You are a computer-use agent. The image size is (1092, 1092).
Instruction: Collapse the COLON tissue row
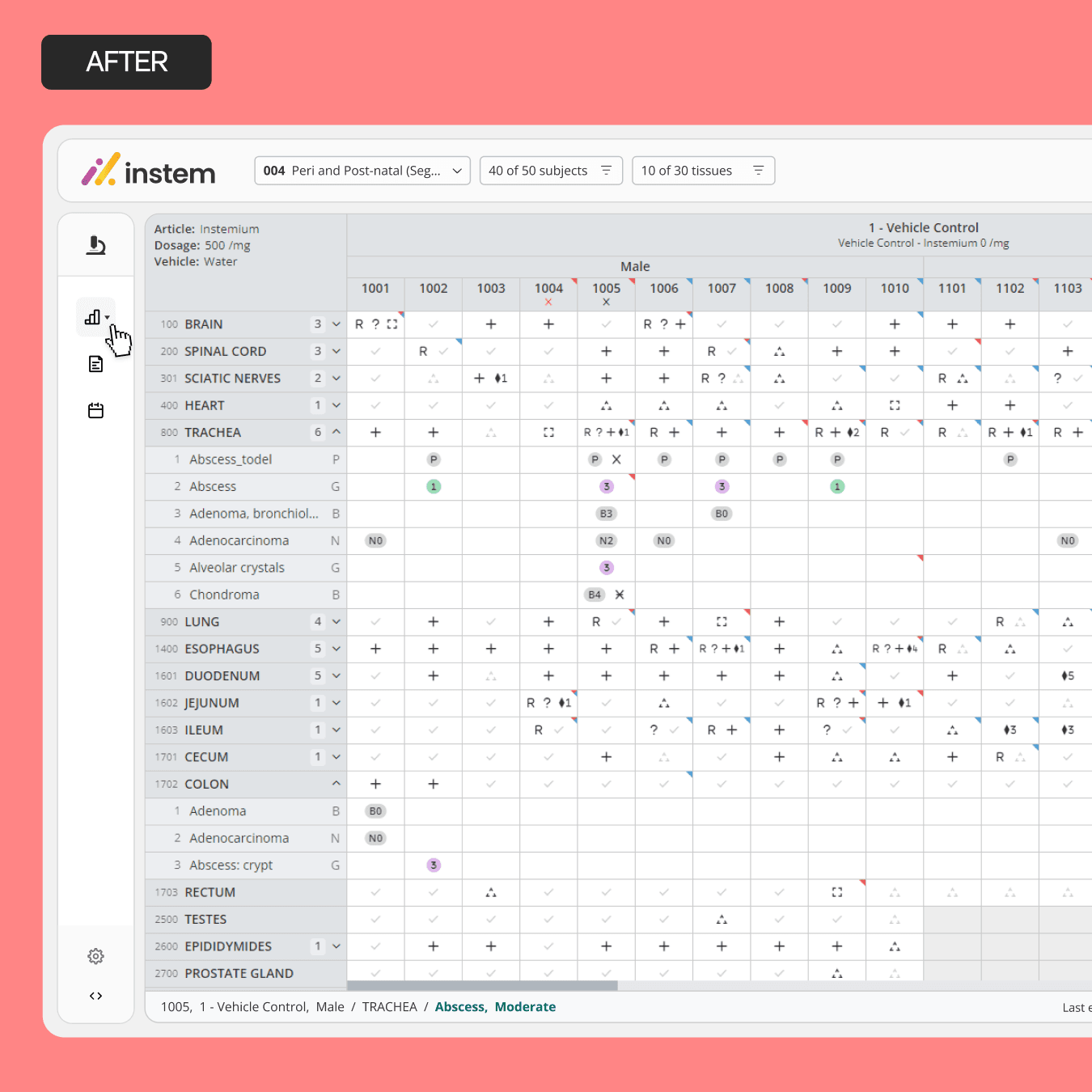click(336, 784)
